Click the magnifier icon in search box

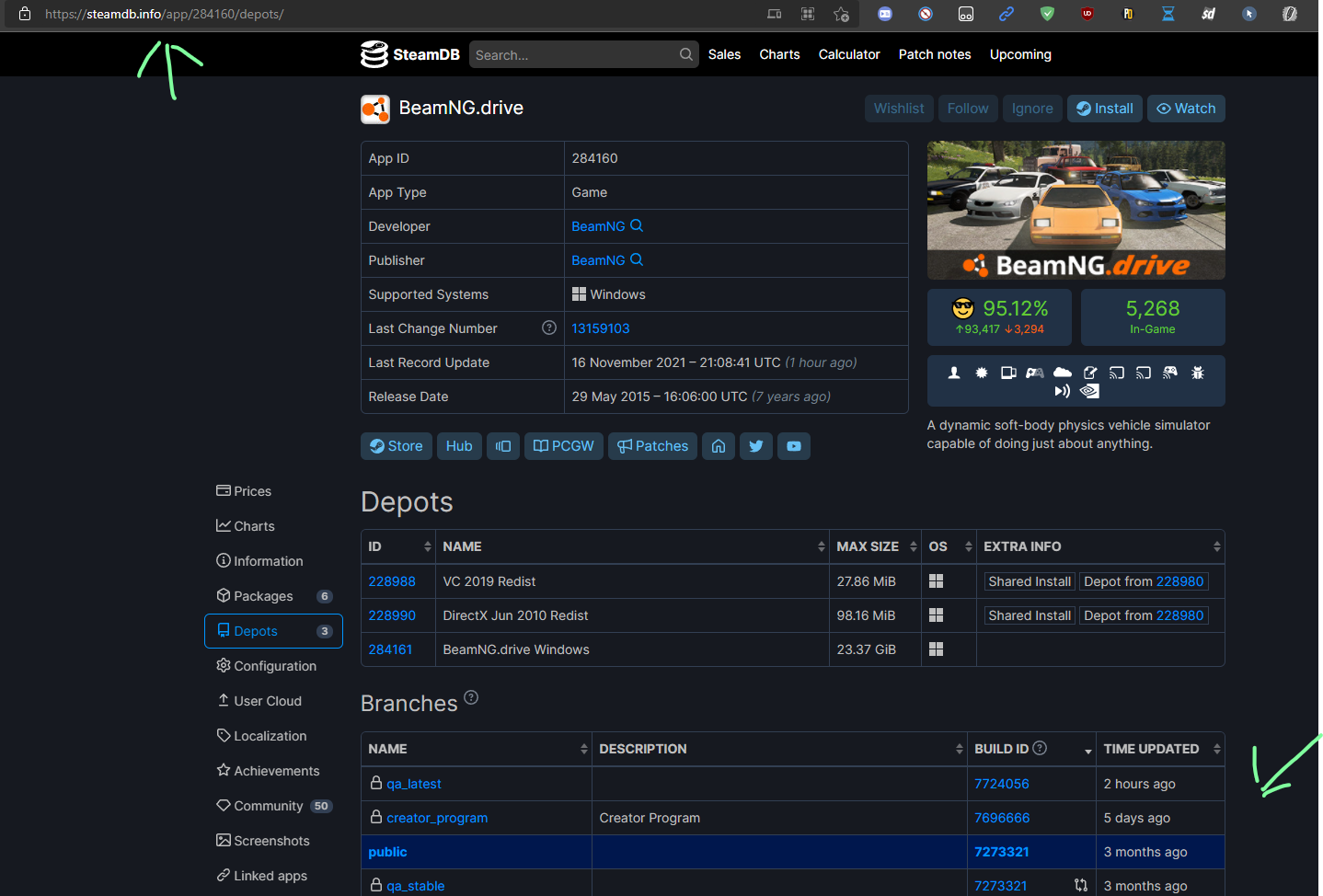click(x=686, y=54)
